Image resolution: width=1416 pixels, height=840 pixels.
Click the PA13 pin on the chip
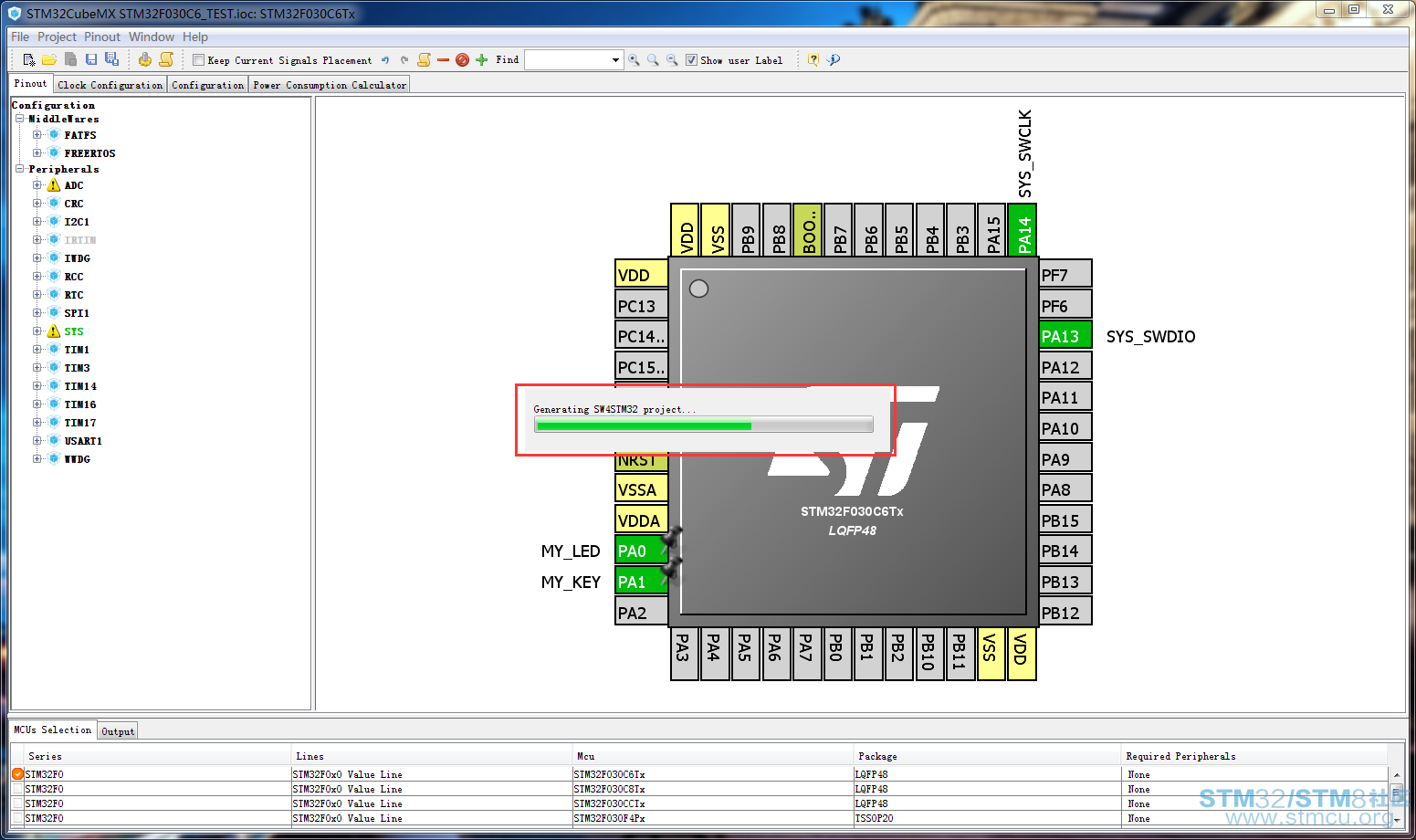click(x=1065, y=336)
